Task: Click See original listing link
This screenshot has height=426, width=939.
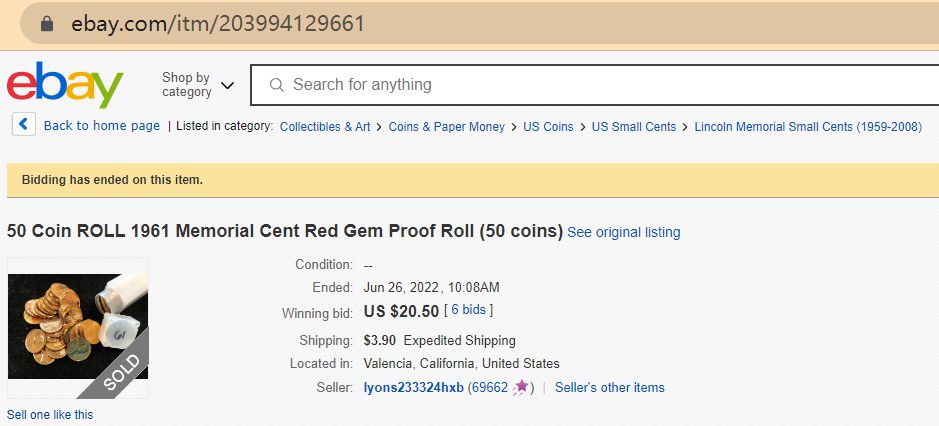Action: (x=623, y=232)
